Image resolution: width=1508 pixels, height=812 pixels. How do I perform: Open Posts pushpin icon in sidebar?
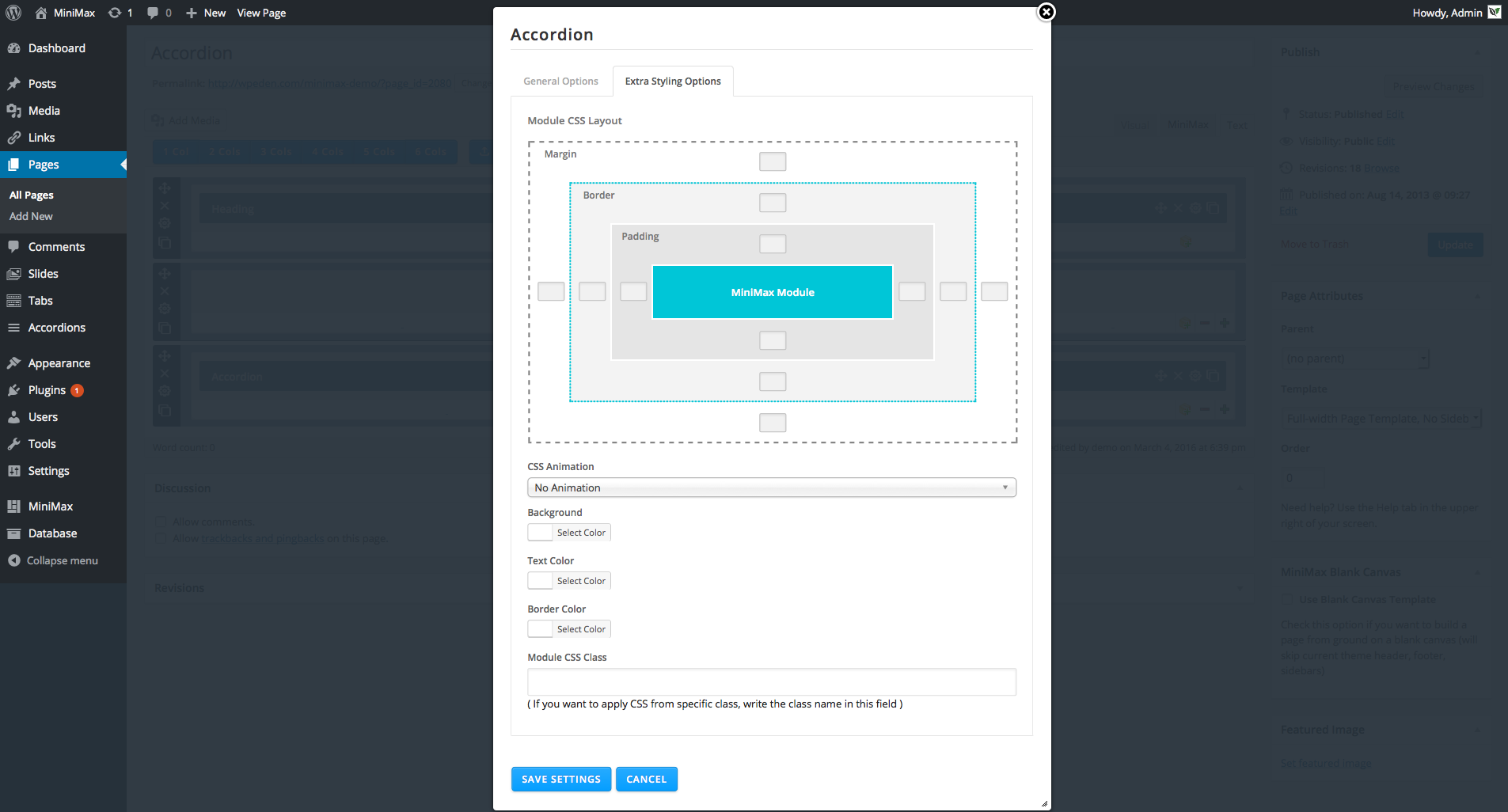click(13, 84)
